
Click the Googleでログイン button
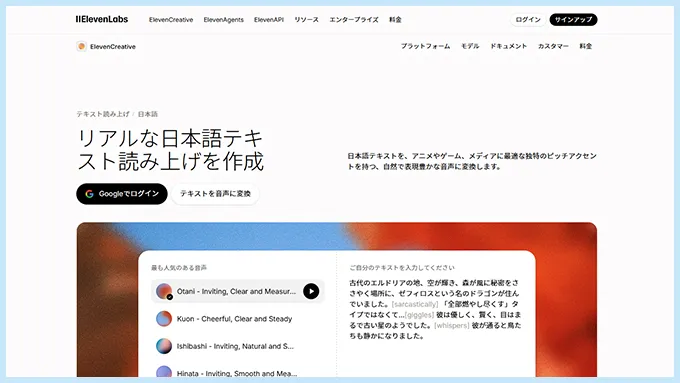pyautogui.click(x=122, y=194)
